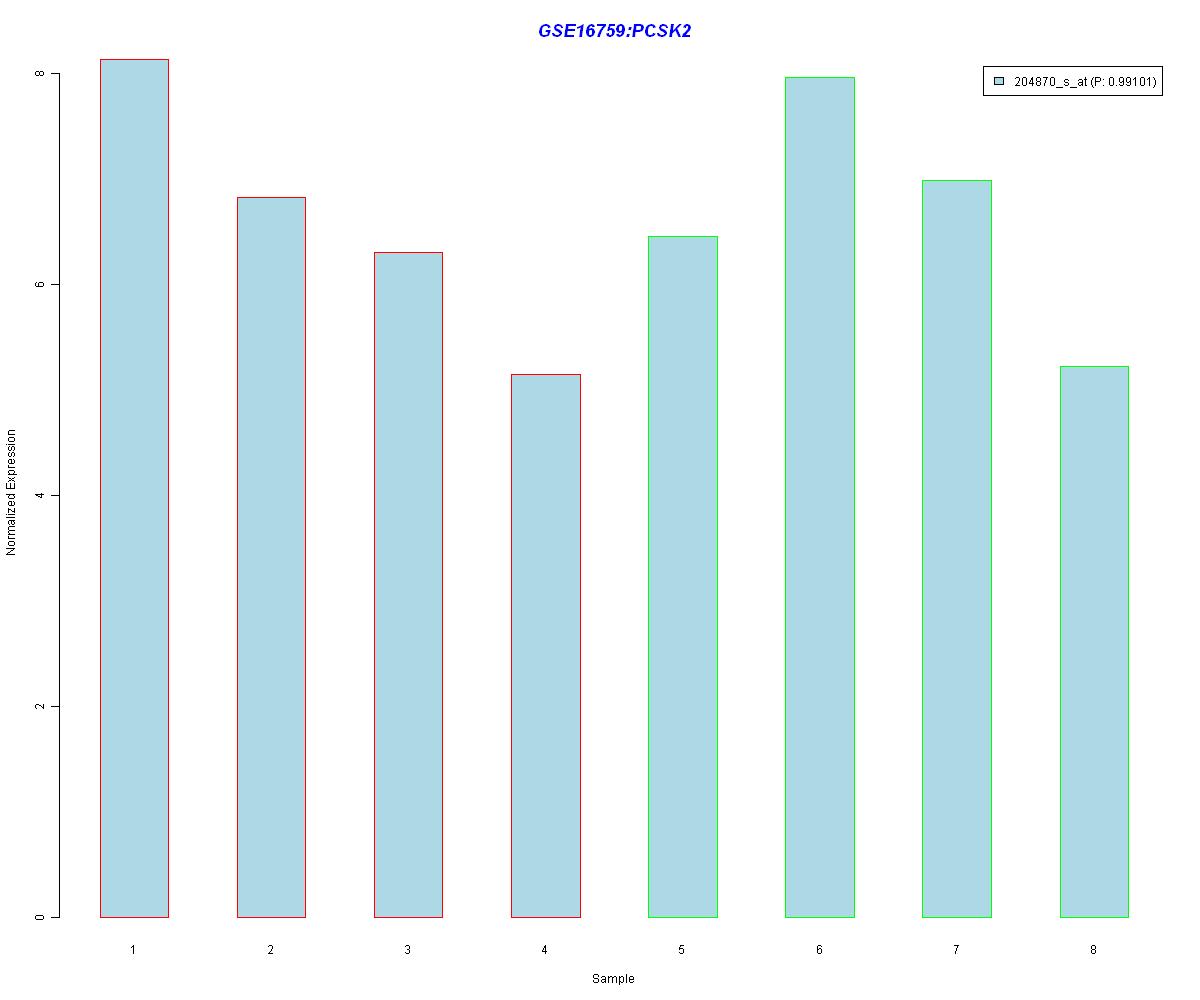This screenshot has height=1000, width=1200.
Task: Click x-axis tick label 2
Action: (271, 949)
